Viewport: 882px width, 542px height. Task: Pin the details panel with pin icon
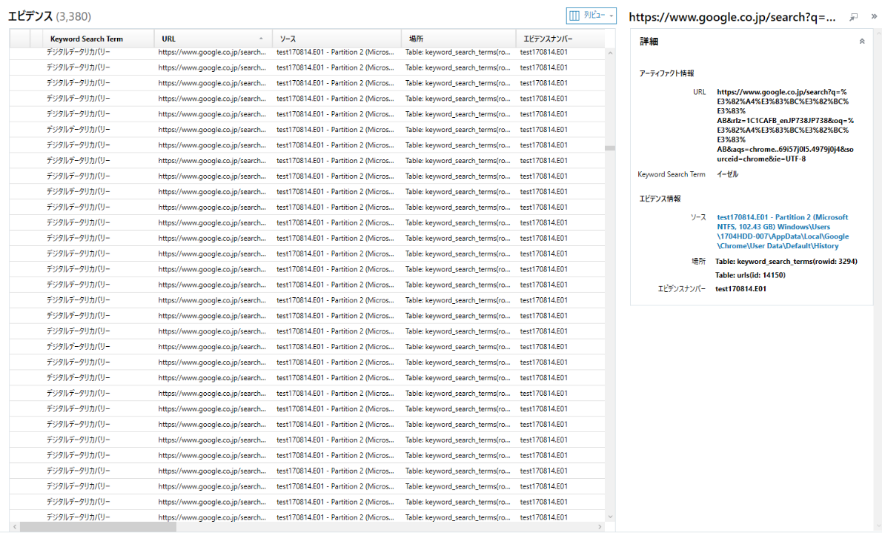[853, 18]
